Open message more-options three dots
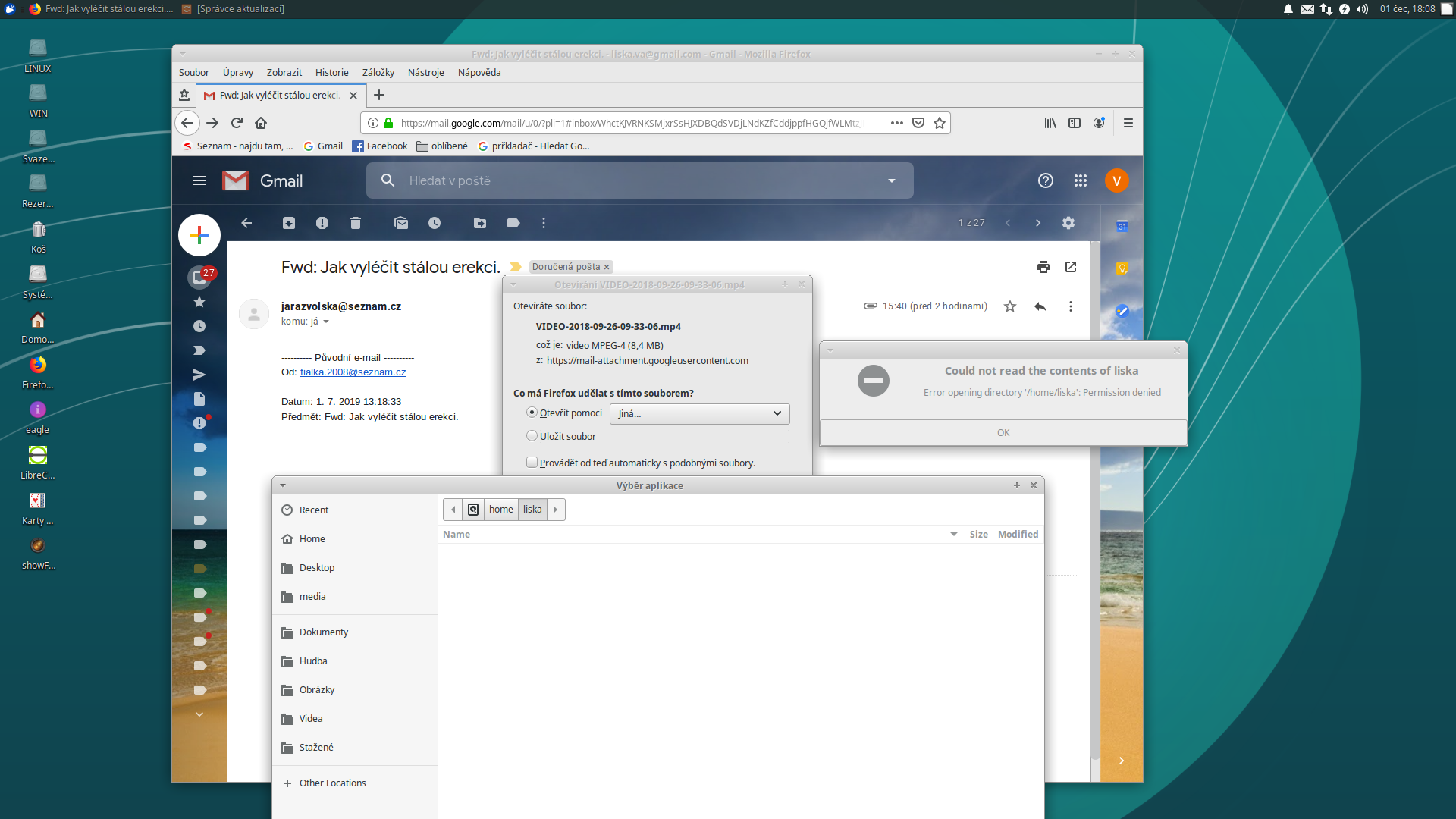Viewport: 1456px width, 819px height. click(1071, 306)
